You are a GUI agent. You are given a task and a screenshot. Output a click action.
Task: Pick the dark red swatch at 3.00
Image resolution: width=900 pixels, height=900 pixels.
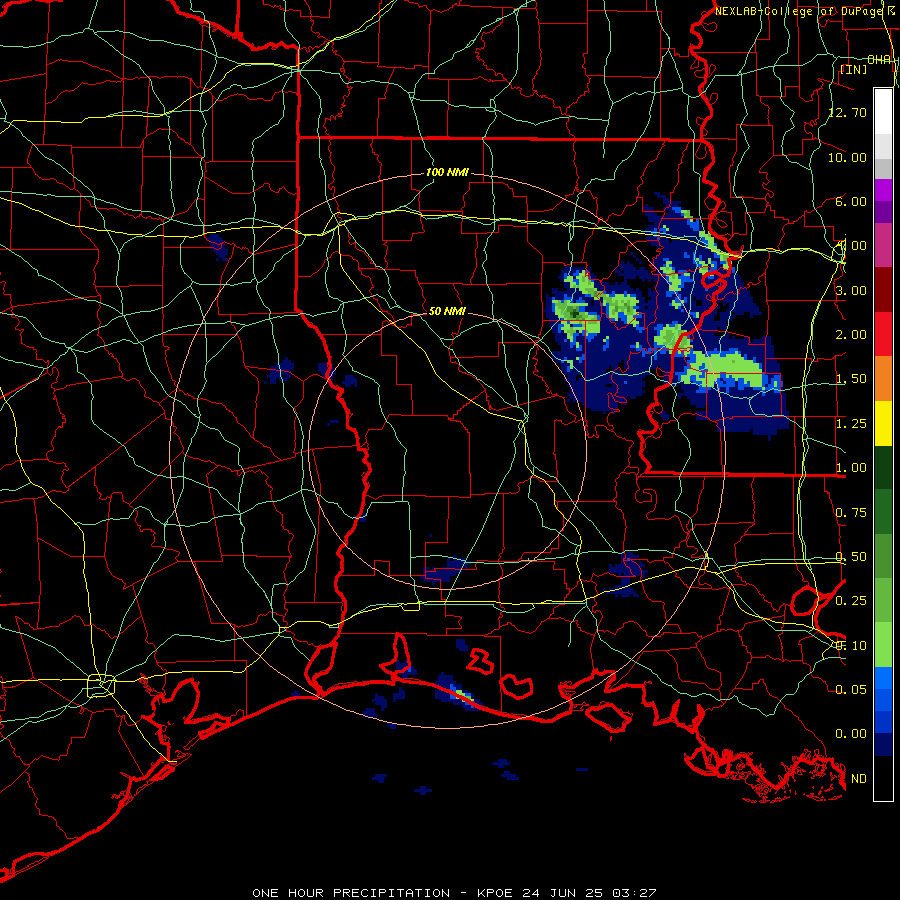(x=883, y=290)
